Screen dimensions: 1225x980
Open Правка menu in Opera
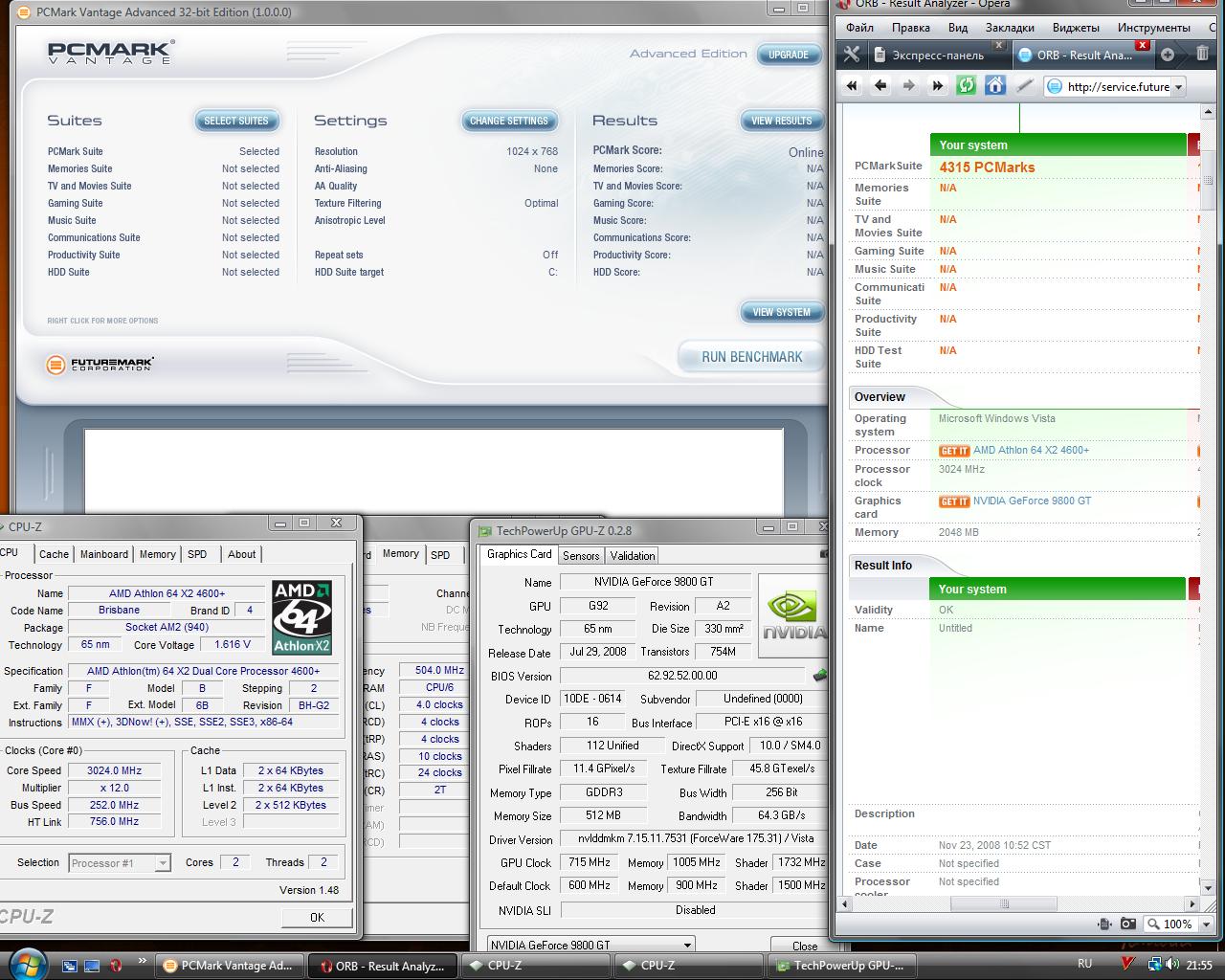(x=910, y=28)
